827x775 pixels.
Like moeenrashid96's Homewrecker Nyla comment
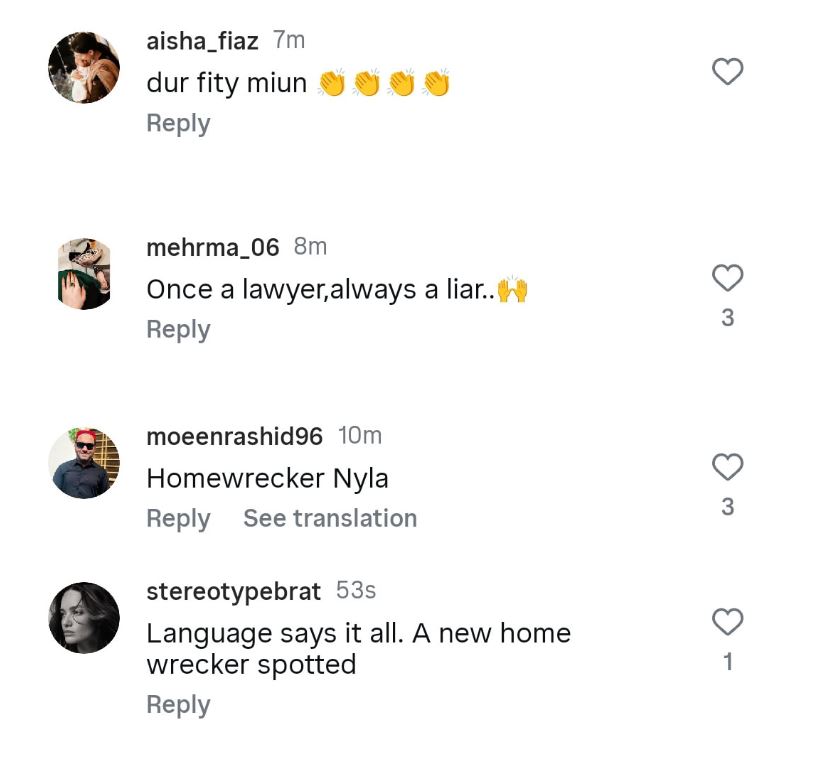727,467
